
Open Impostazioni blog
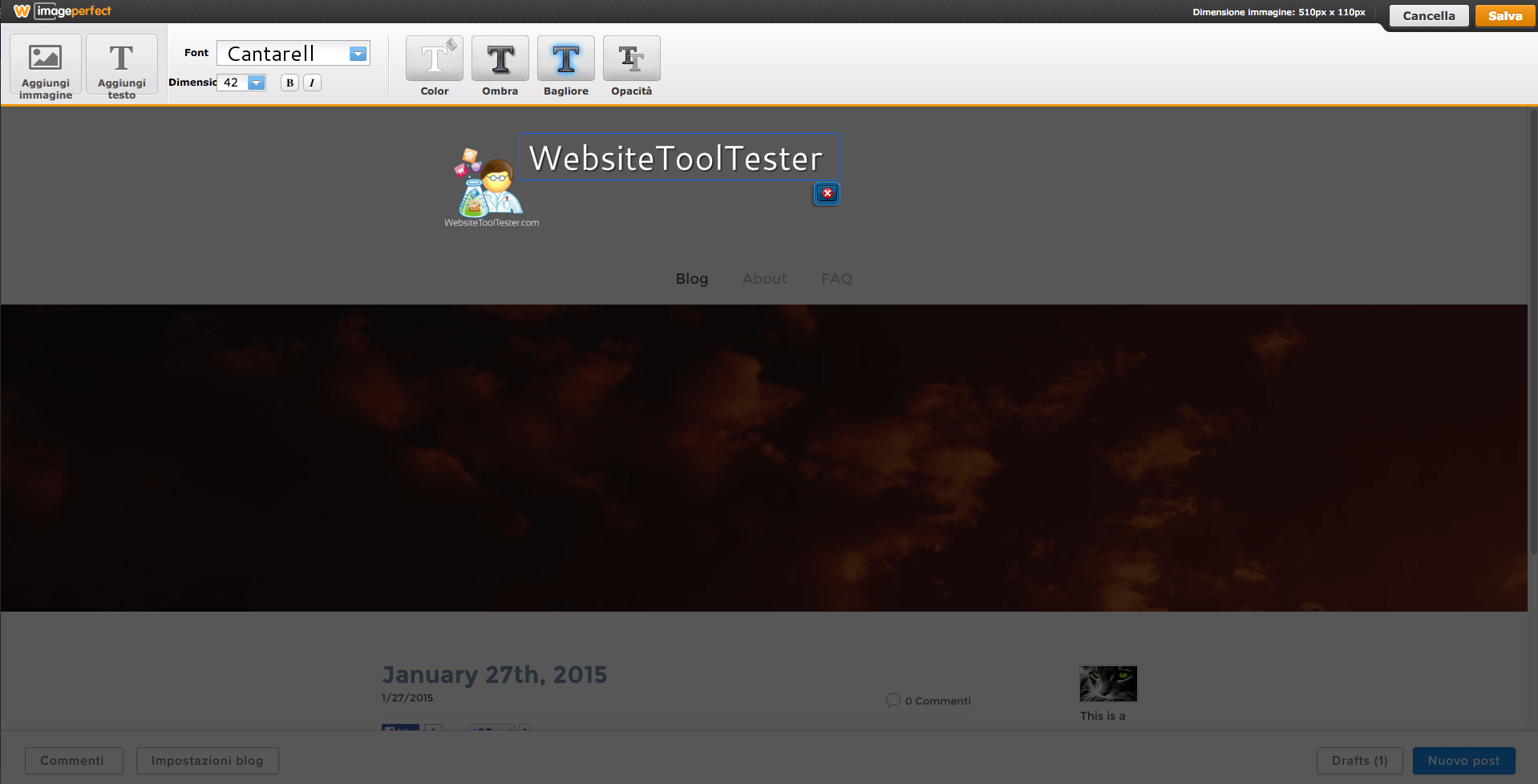(x=208, y=761)
